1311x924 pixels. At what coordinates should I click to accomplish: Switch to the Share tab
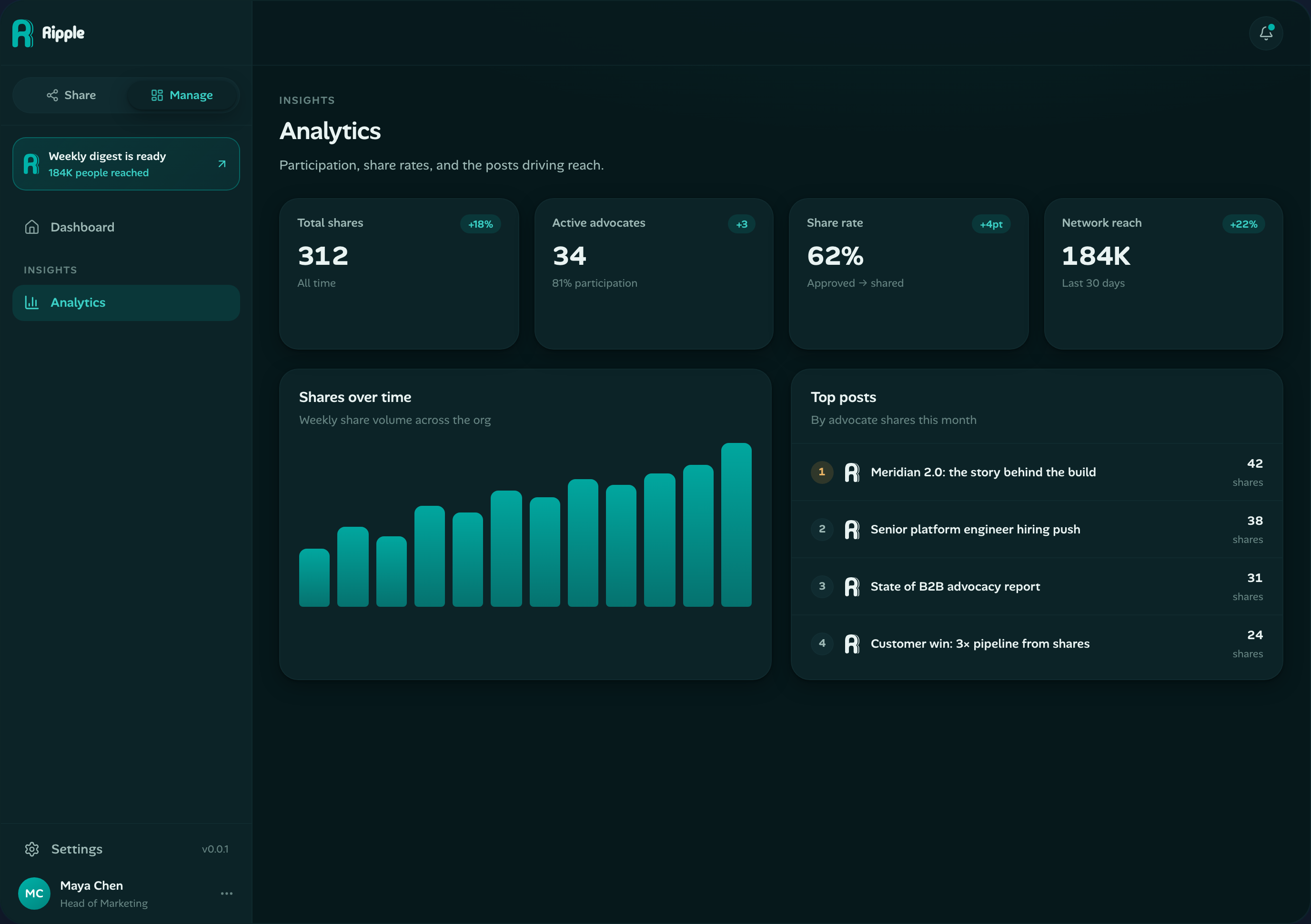(71, 95)
